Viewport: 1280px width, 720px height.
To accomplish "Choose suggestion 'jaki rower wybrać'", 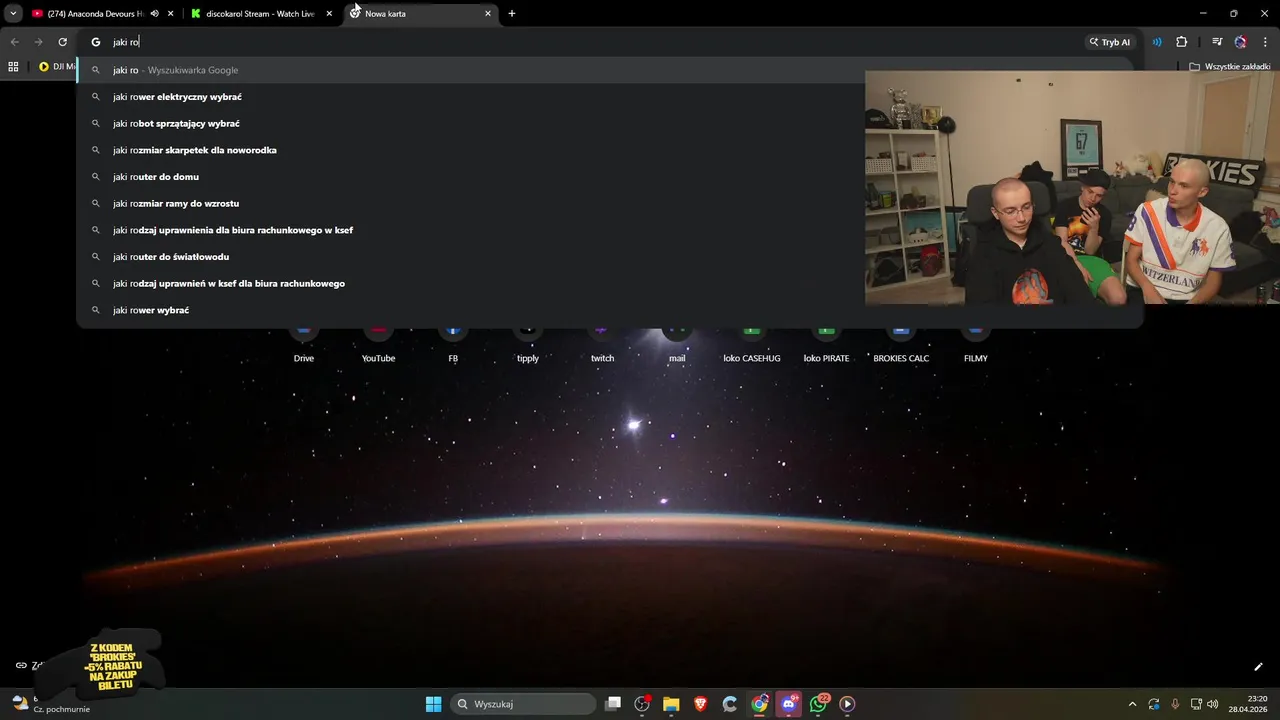I will tap(610, 310).
